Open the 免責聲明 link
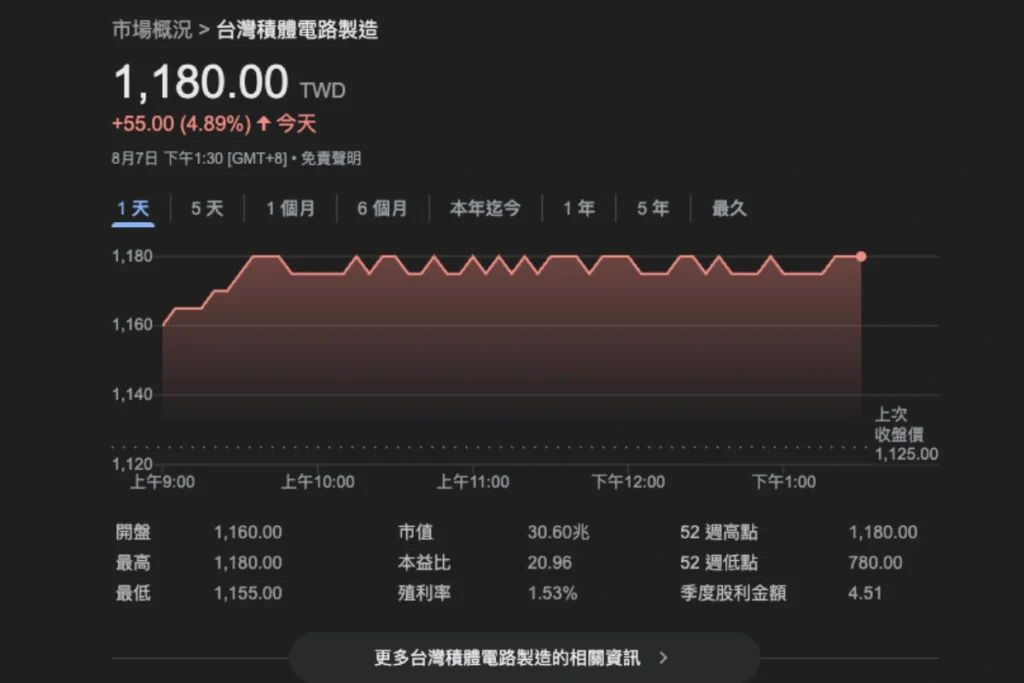1024x683 pixels. tap(330, 159)
